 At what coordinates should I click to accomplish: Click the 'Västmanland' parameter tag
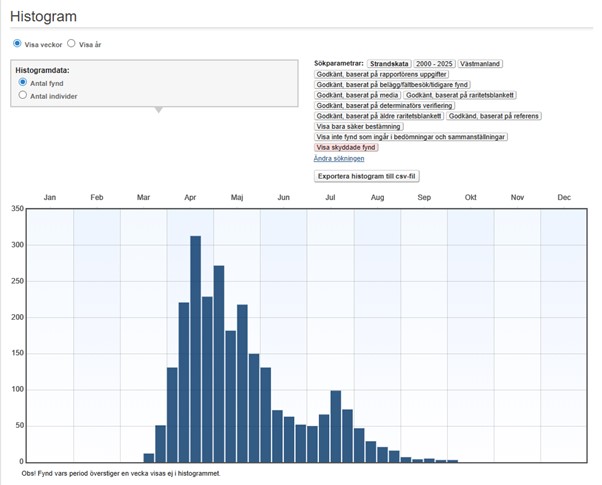pos(480,63)
